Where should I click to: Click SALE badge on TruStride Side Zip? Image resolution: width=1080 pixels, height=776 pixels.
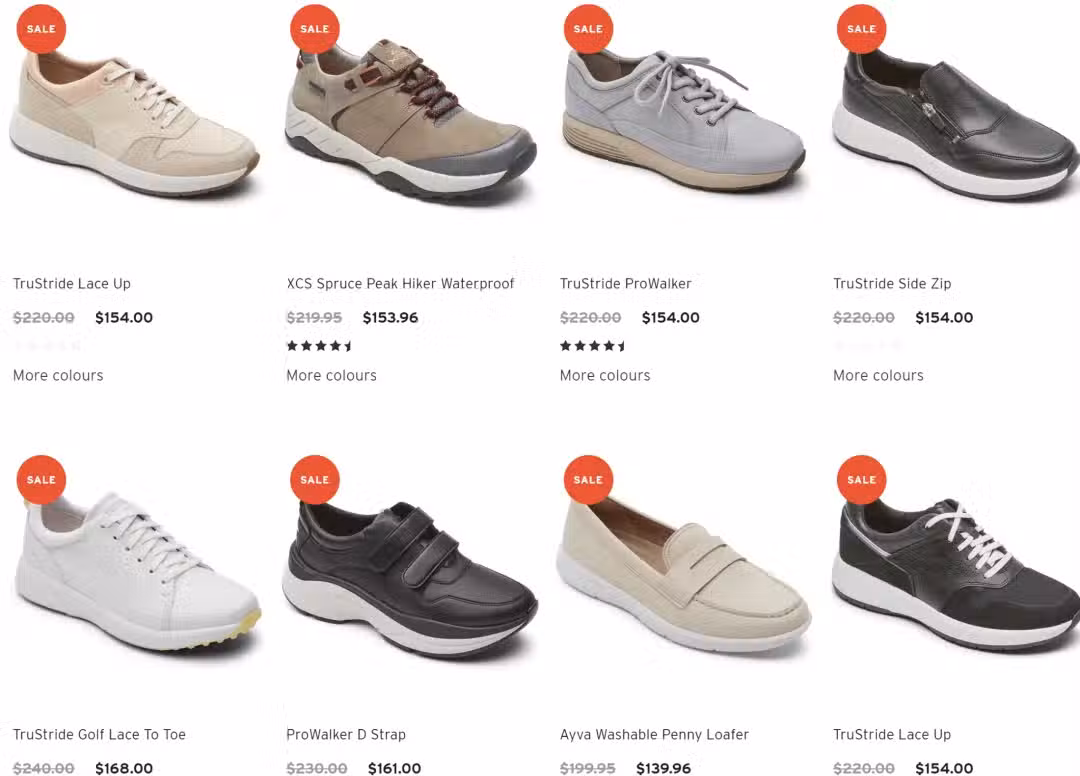click(862, 29)
